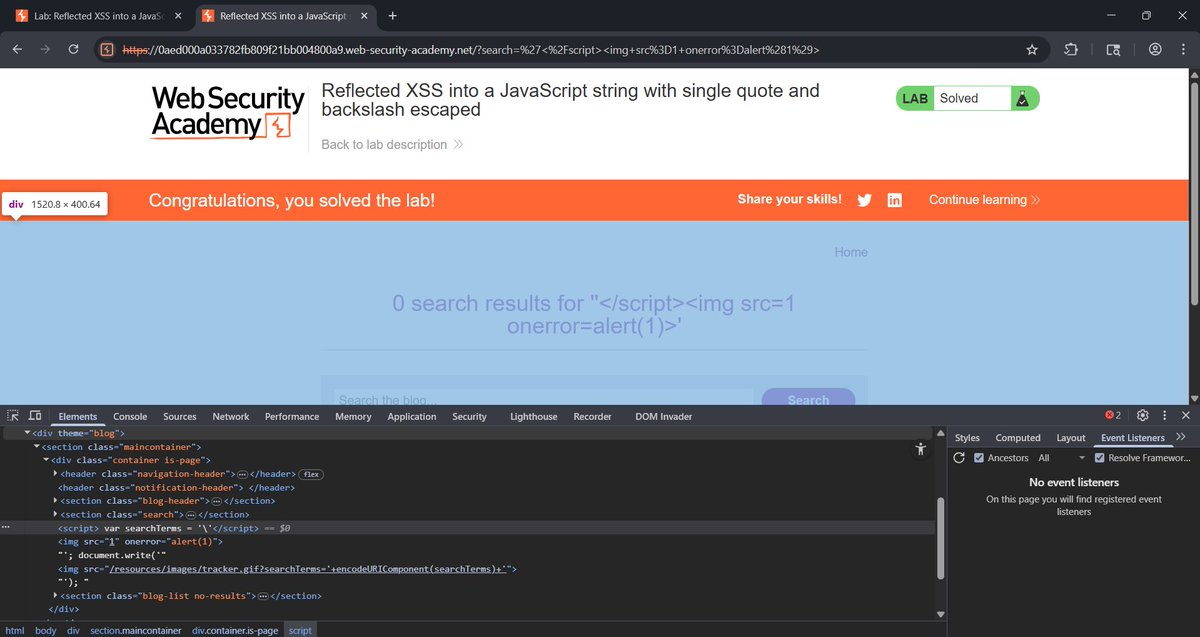Select 'body' in the DOM breadcrumb

(46, 631)
